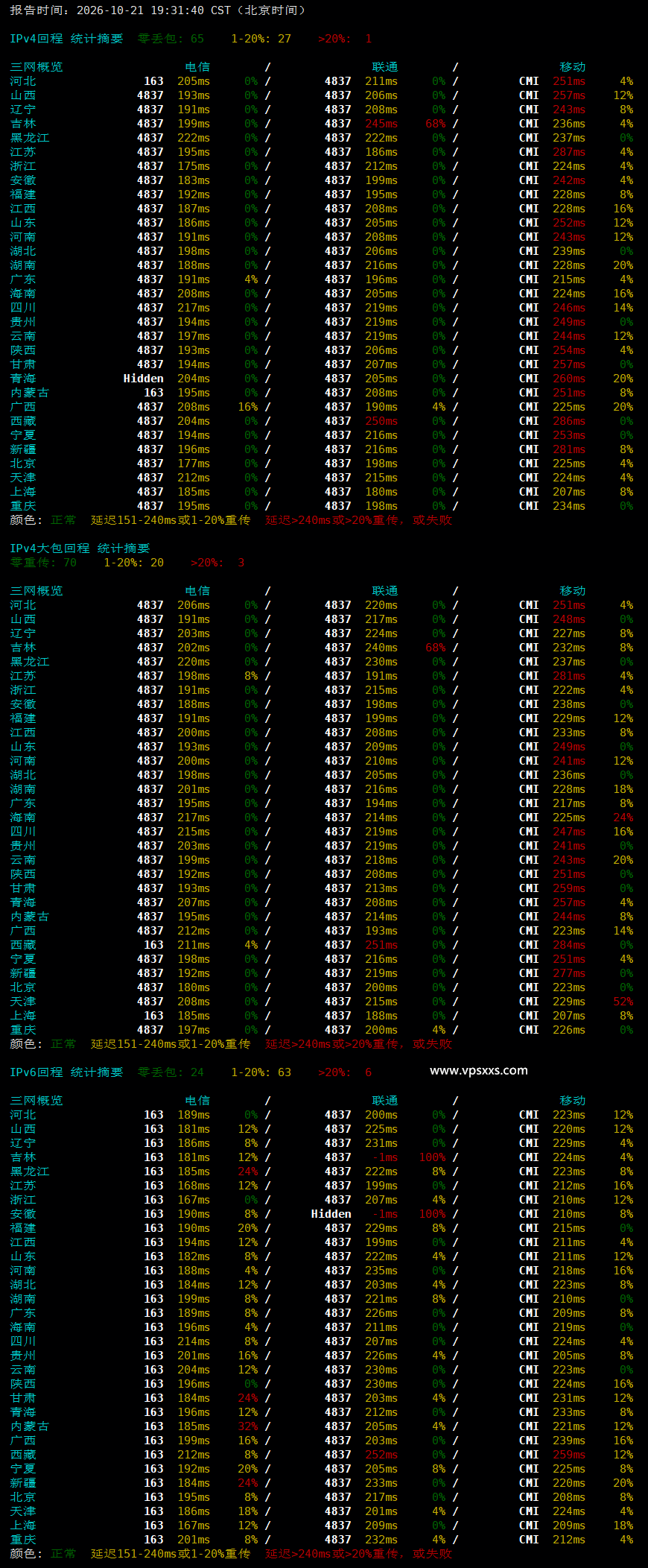This screenshot has width=648, height=1568.
Task: Click the '>20%: 6' summary count
Action: pyautogui.click(x=345, y=1072)
